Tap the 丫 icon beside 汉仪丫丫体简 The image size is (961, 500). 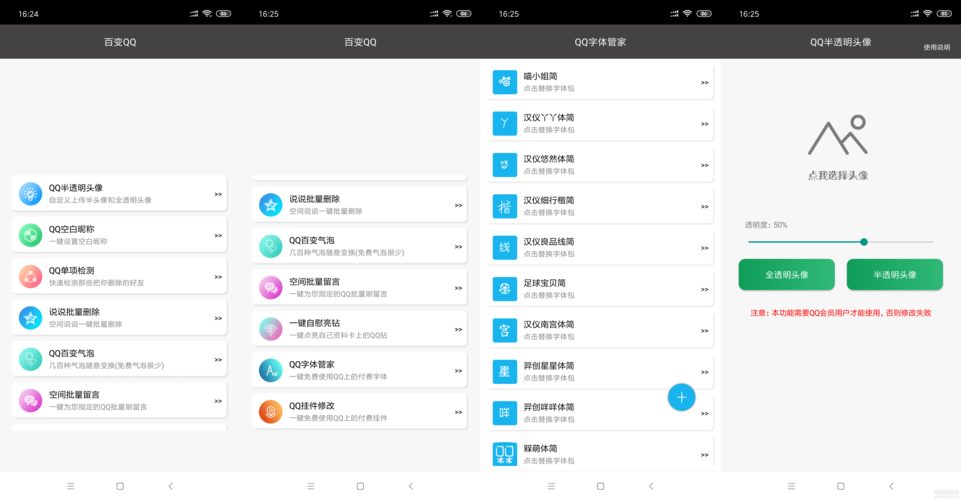pyautogui.click(x=504, y=123)
